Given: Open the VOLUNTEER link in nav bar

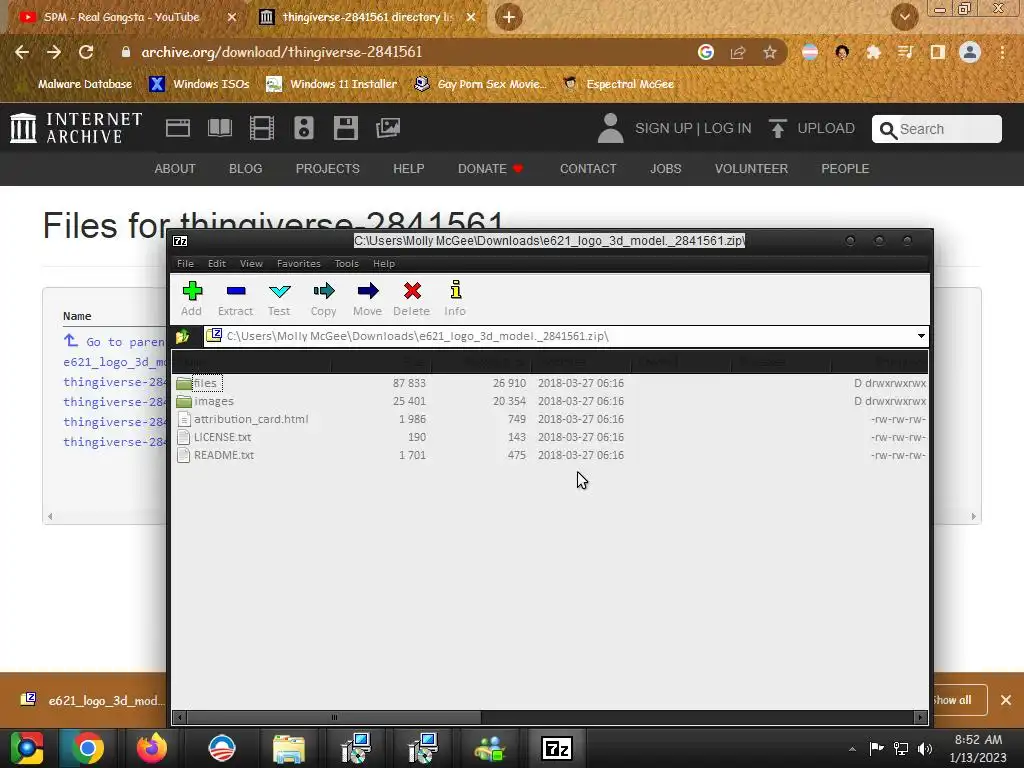Looking at the screenshot, I should click(x=751, y=168).
